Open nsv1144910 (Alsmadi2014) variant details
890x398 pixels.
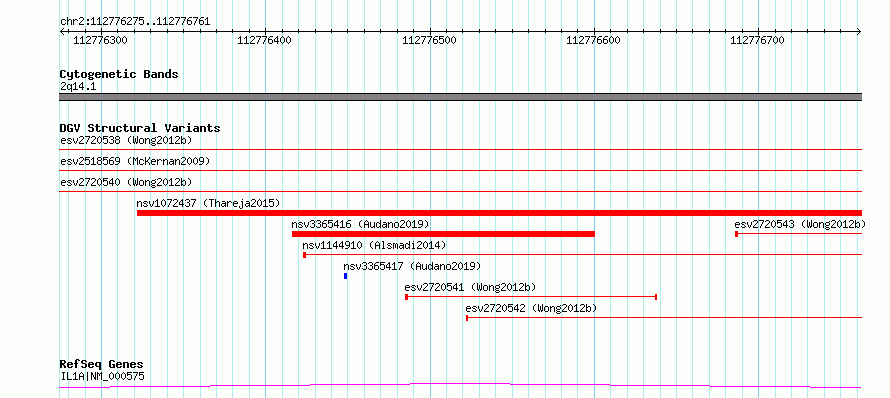point(375,245)
